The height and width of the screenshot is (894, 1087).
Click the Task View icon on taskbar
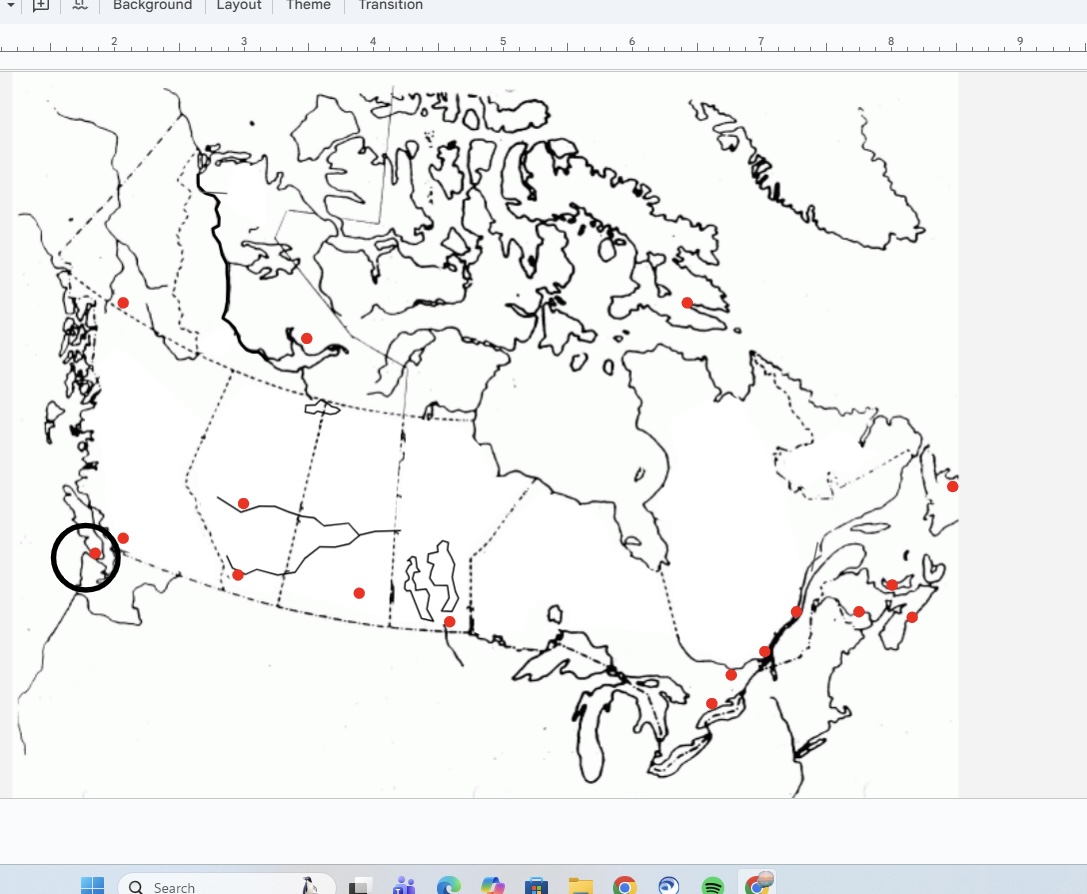point(360,885)
